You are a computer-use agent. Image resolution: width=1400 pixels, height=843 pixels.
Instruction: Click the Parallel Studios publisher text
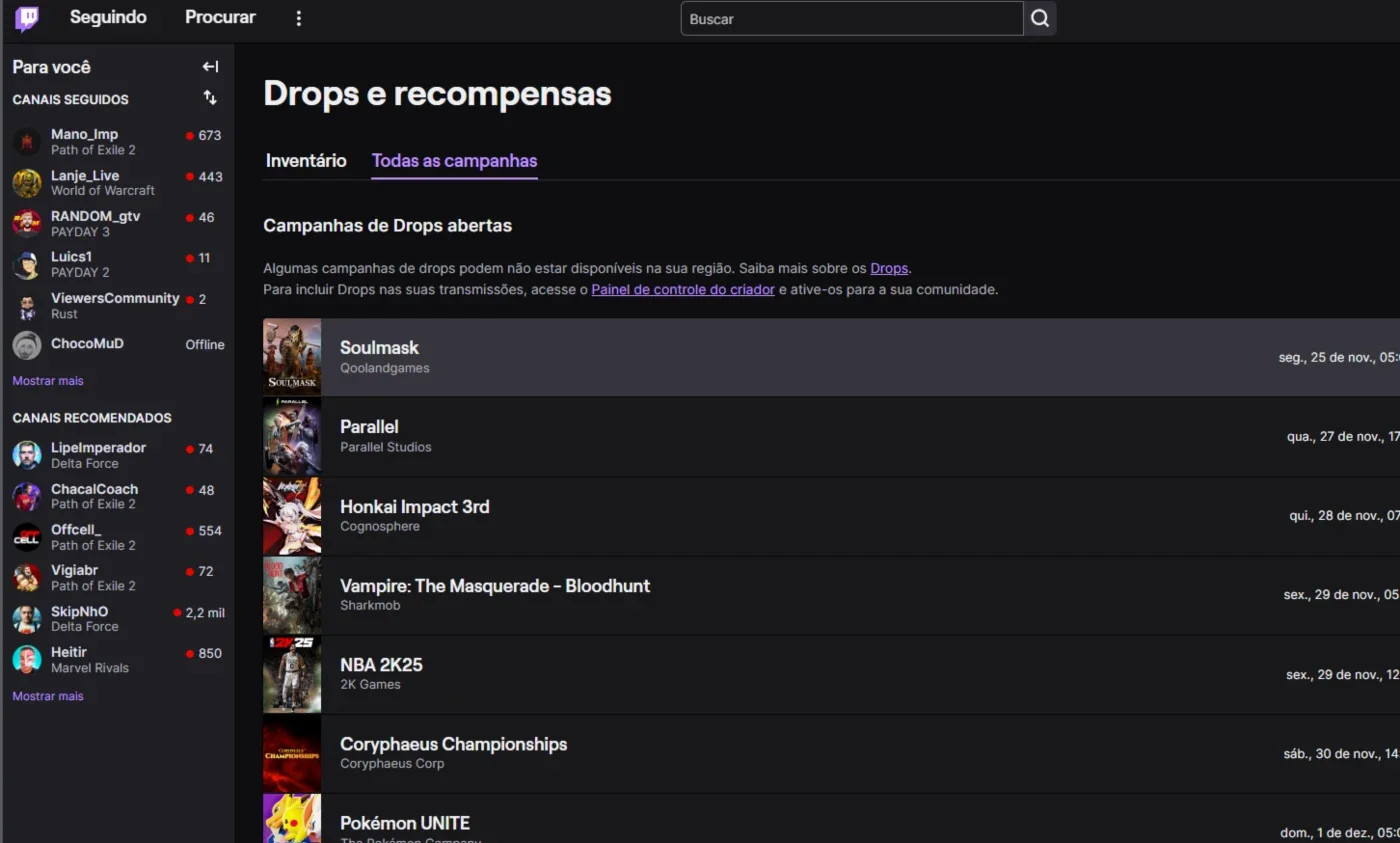[x=386, y=447]
